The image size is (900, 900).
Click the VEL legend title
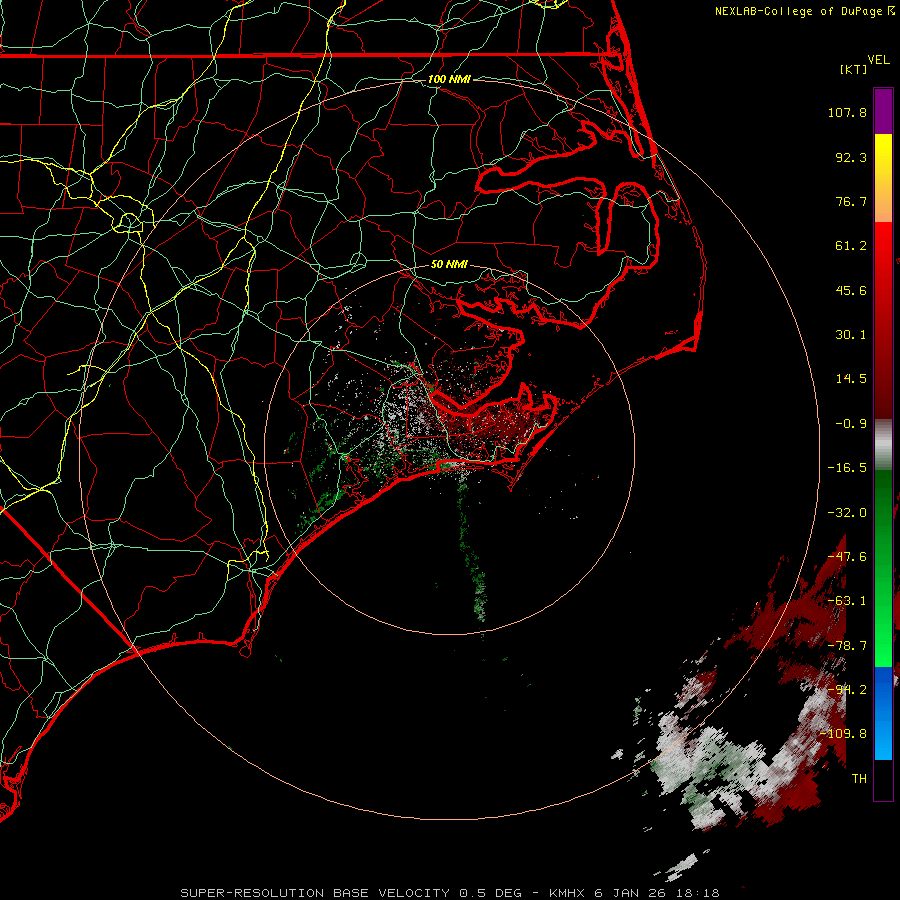(878, 60)
